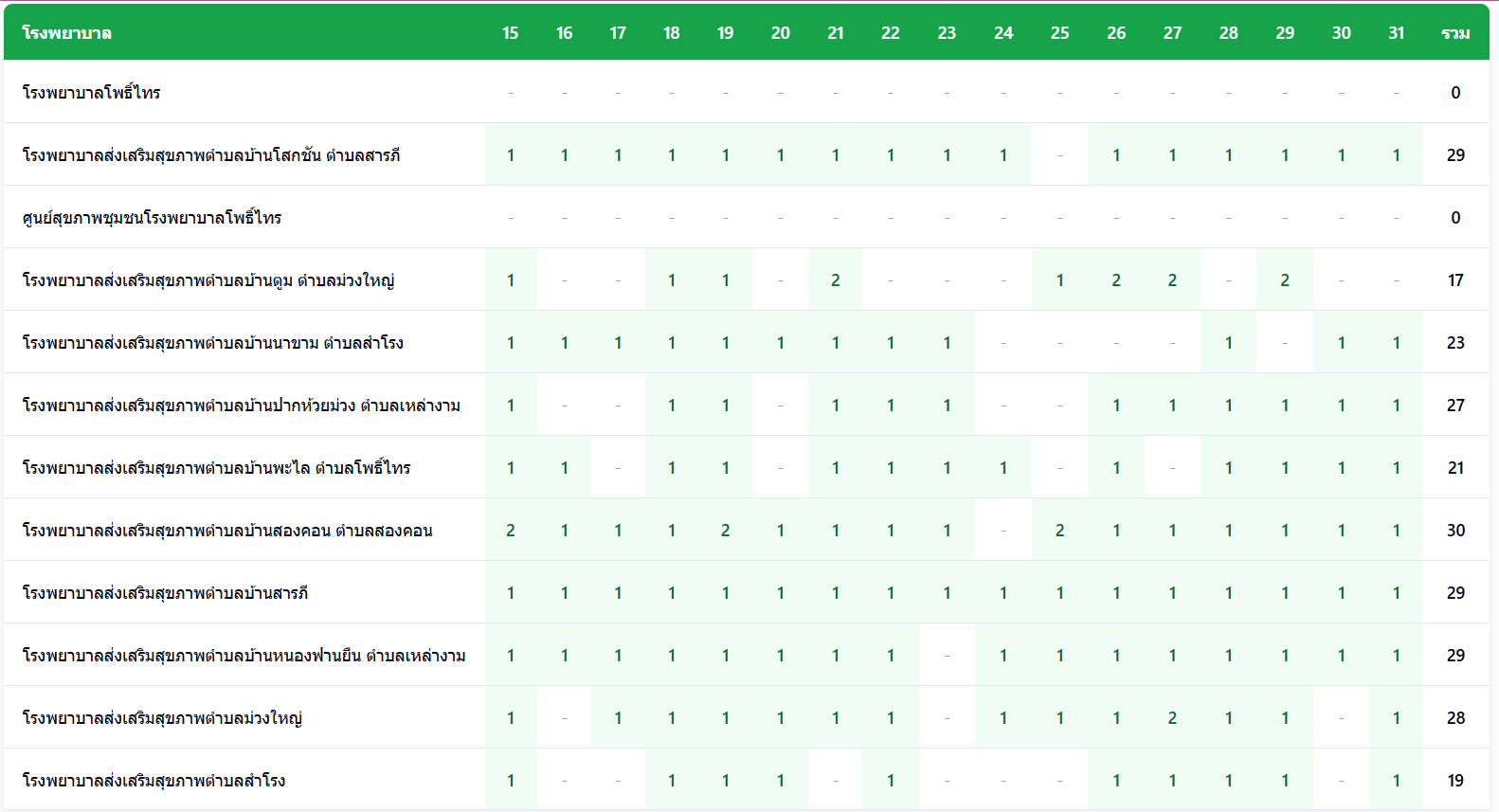The image size is (1499, 812).
Task: Click day 24 value 1 in บ้านพะไล row
Action: pos(1003,467)
